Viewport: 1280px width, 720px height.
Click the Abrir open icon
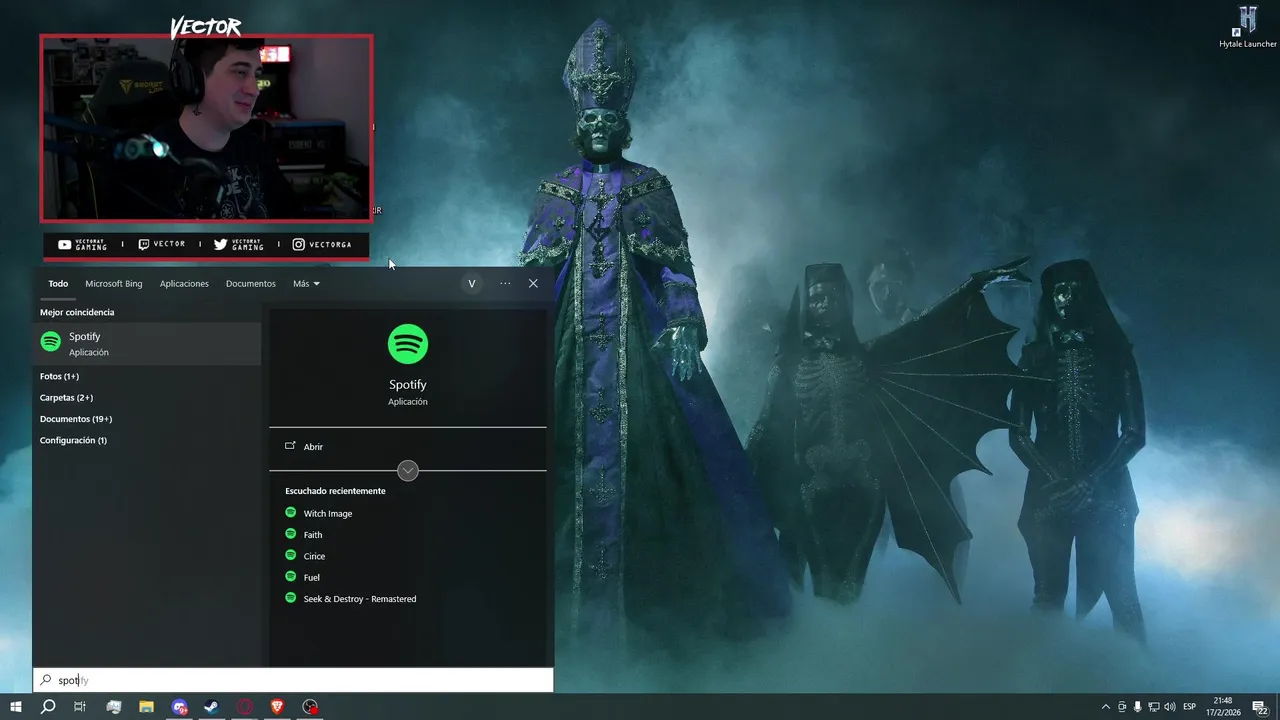[290, 446]
